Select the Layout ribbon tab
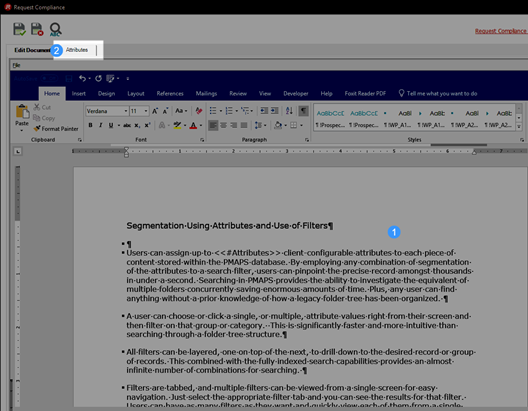This screenshot has height=411, width=528. (x=136, y=94)
